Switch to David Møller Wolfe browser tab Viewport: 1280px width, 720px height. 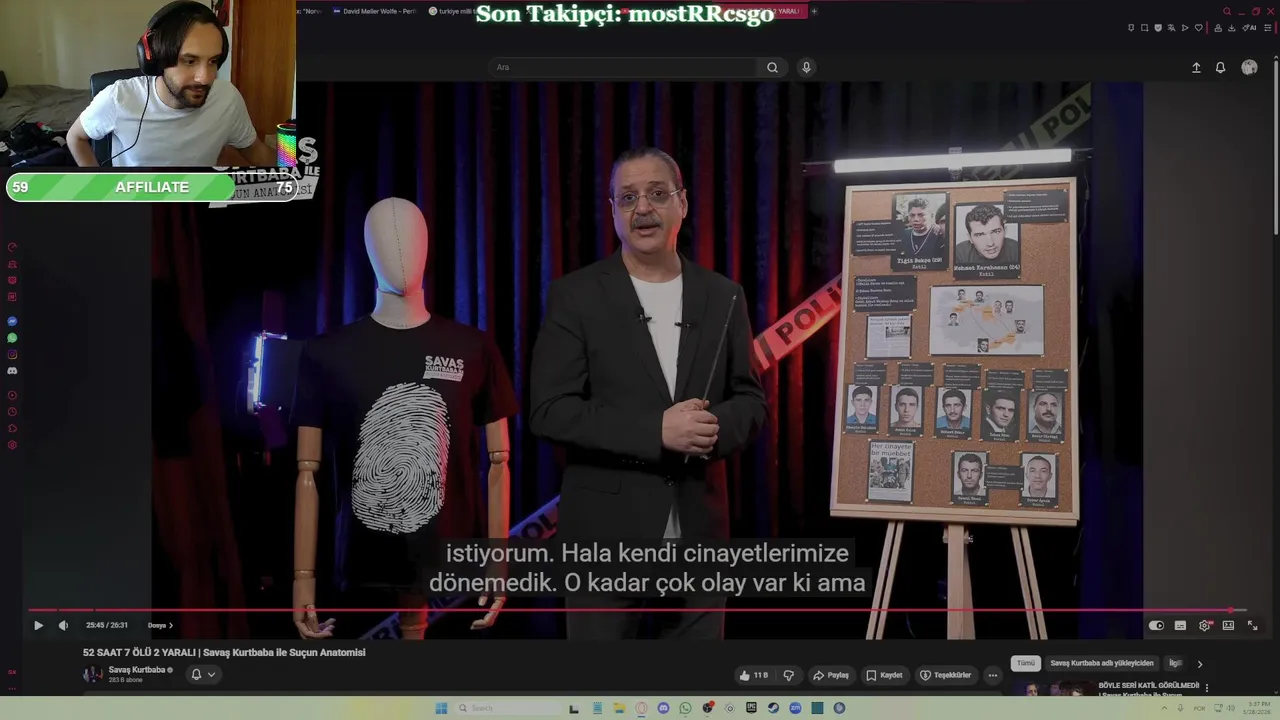point(376,11)
